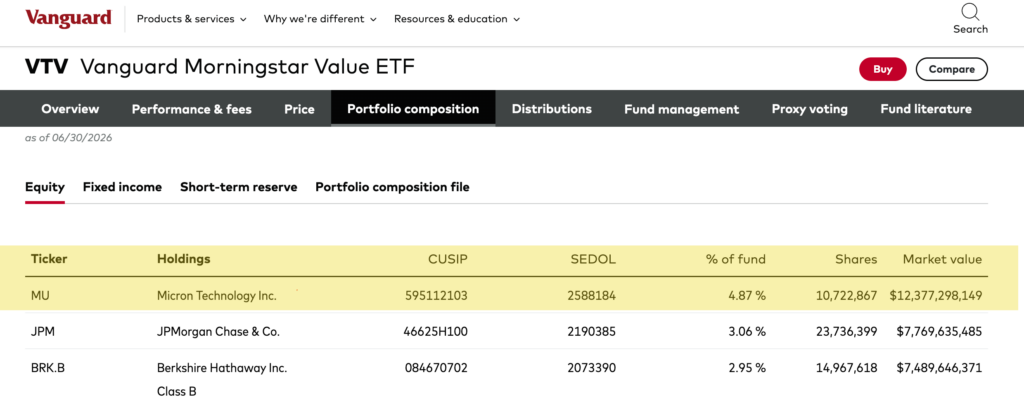
Task: Expand Products & services menu
Action: click(x=191, y=19)
